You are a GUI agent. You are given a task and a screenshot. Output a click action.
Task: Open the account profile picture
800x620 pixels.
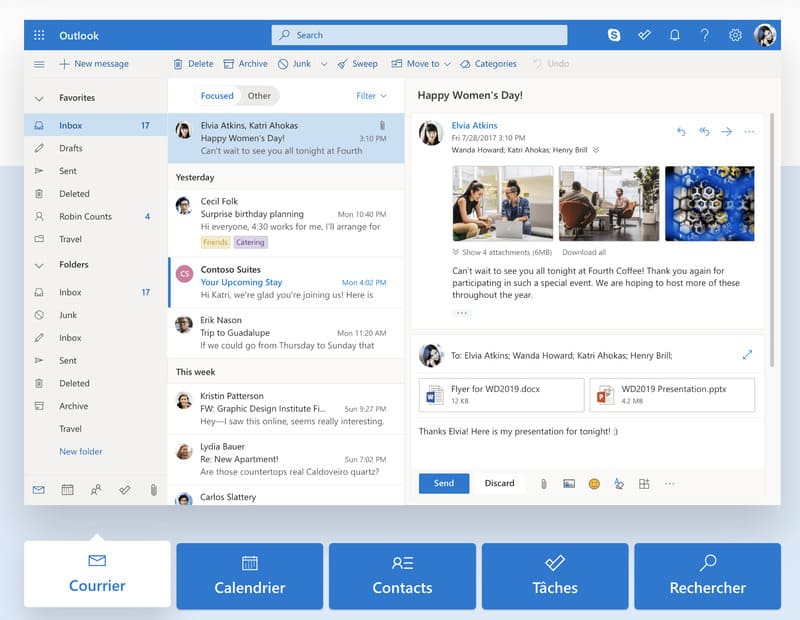coord(765,35)
